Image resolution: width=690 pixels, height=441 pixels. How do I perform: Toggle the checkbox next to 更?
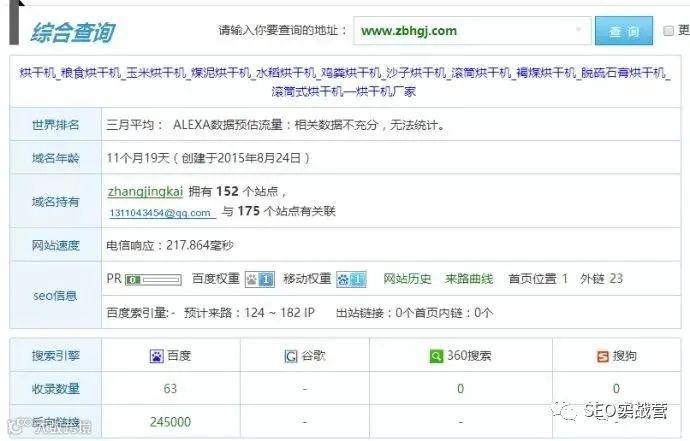tap(668, 30)
